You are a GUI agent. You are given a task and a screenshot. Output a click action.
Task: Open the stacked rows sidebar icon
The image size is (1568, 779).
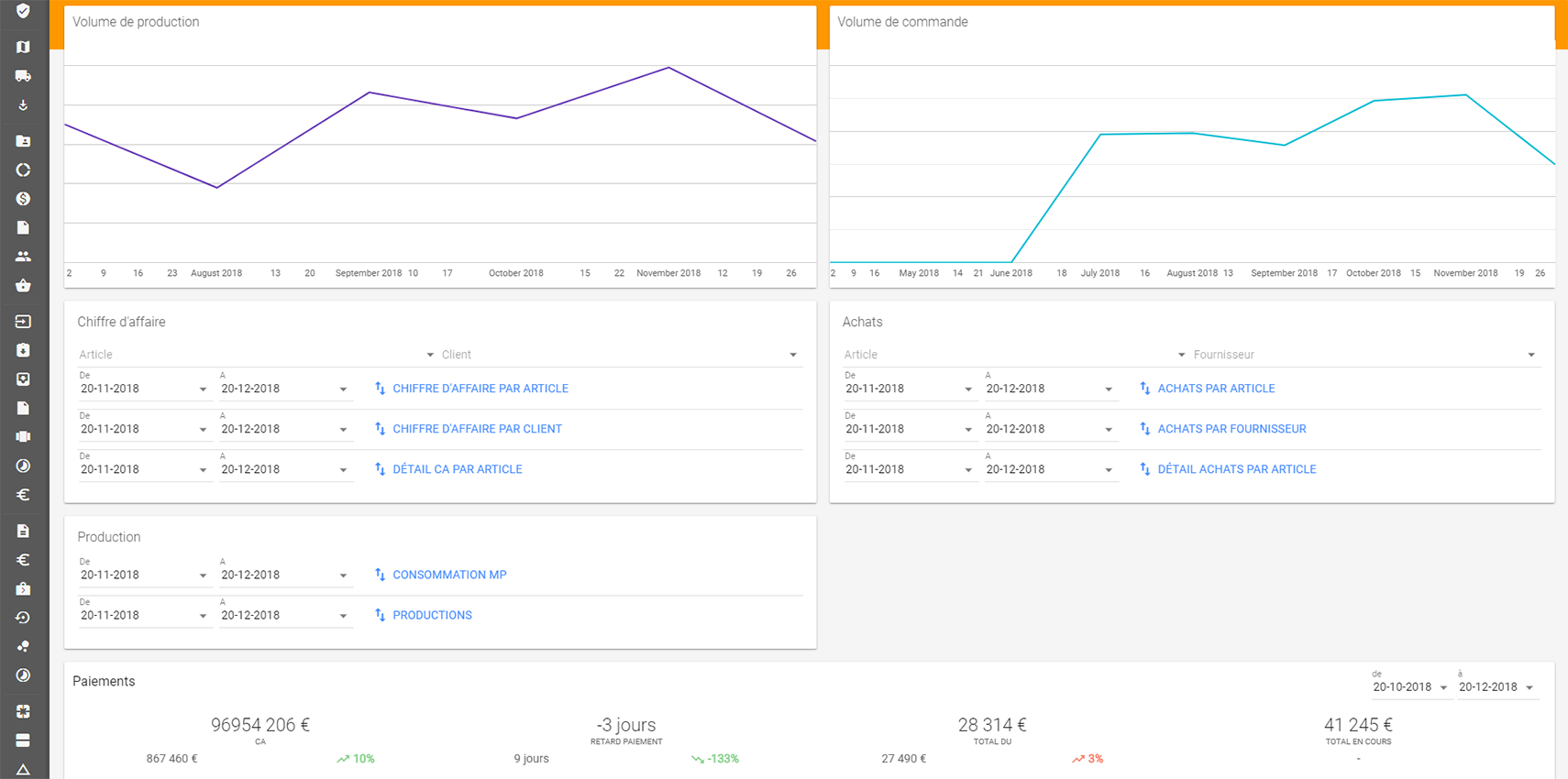tap(23, 740)
